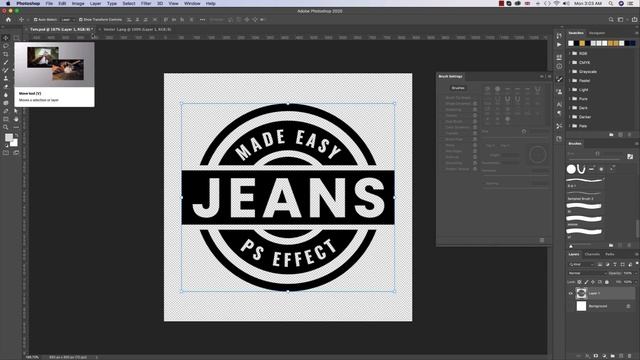Screen dimensions: 640x360
Task: Open the Share icon at top right
Action: point(634,20)
